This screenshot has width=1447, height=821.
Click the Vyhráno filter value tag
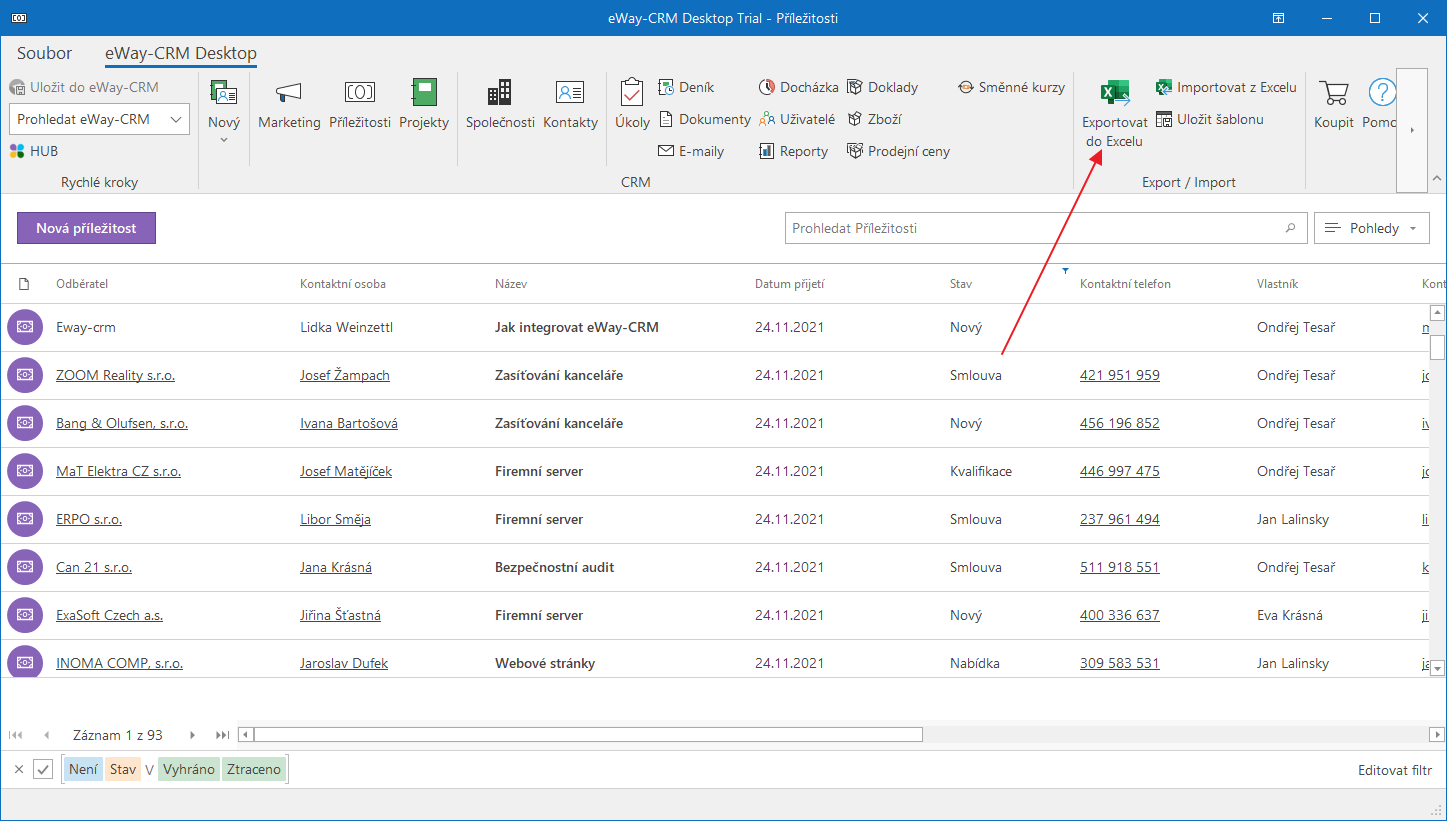pyautogui.click(x=189, y=769)
